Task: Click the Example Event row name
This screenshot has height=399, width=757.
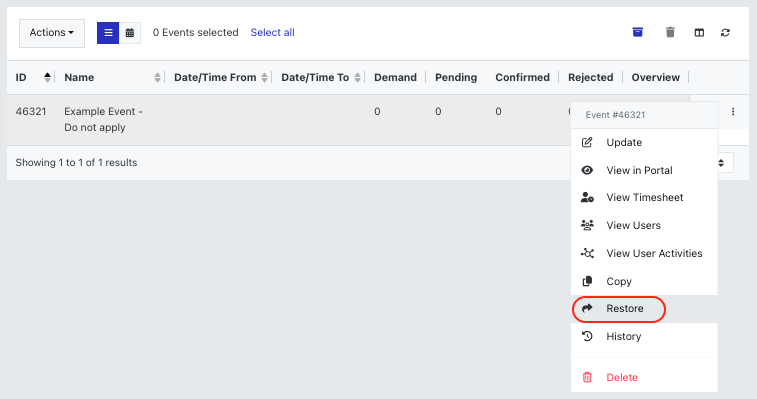Action: [103, 119]
